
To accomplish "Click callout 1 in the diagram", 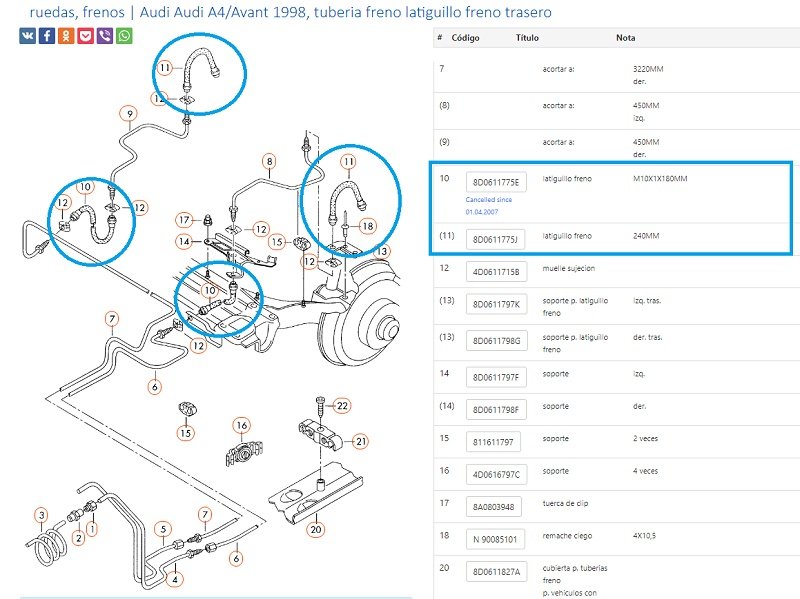I will [92, 529].
